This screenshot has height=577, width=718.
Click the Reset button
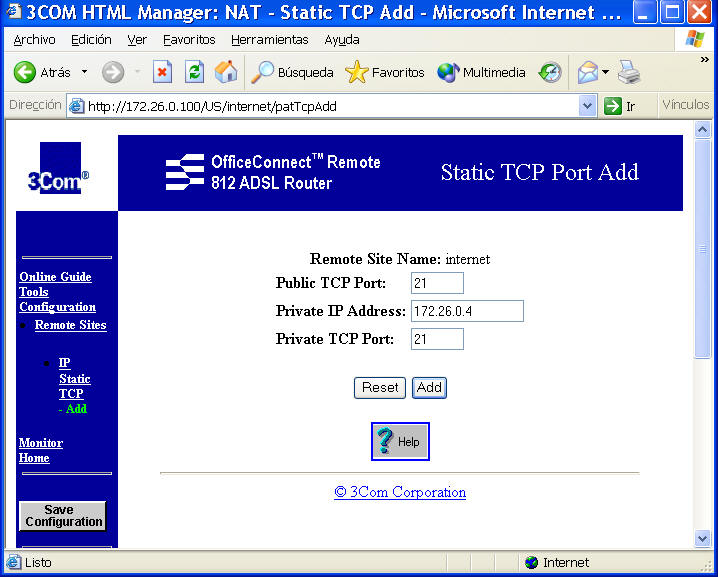pos(380,388)
